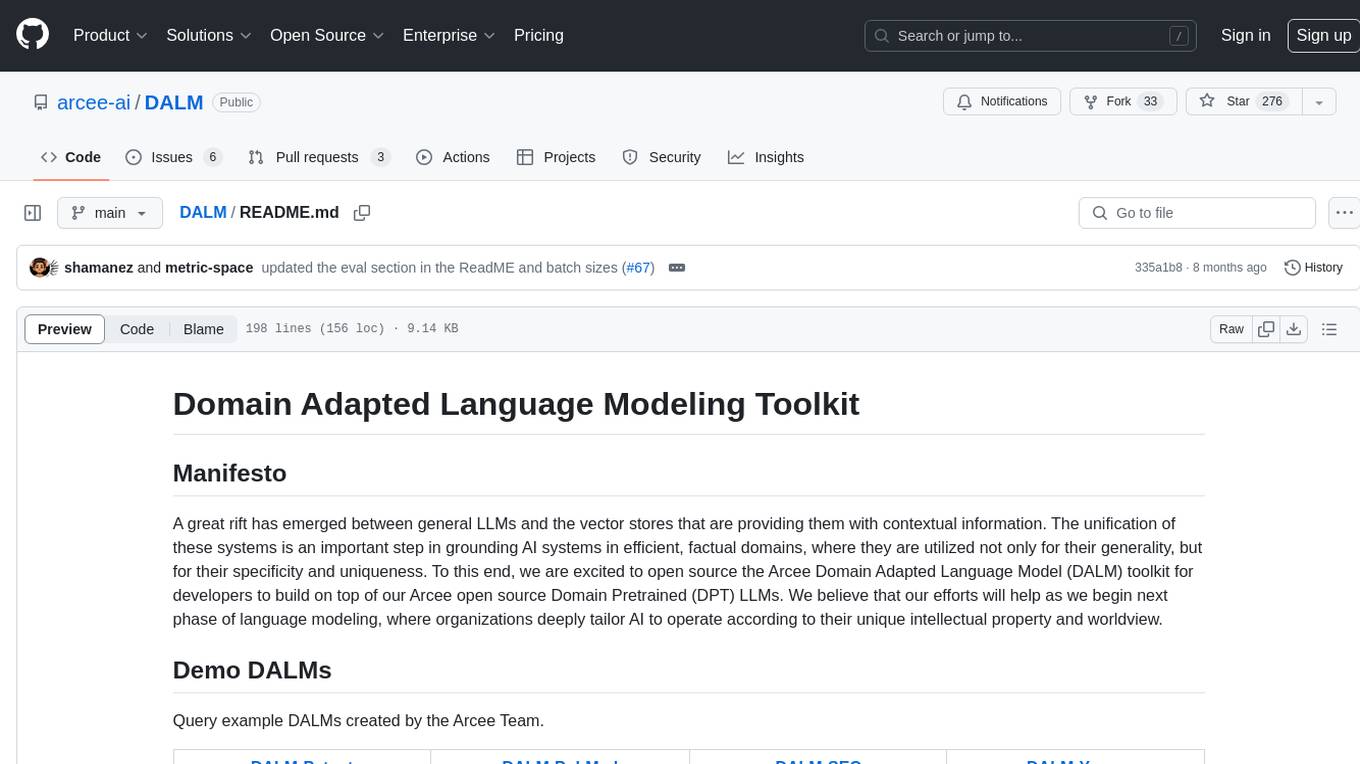
Task: Open commit 335a1b8
Action: (1158, 268)
